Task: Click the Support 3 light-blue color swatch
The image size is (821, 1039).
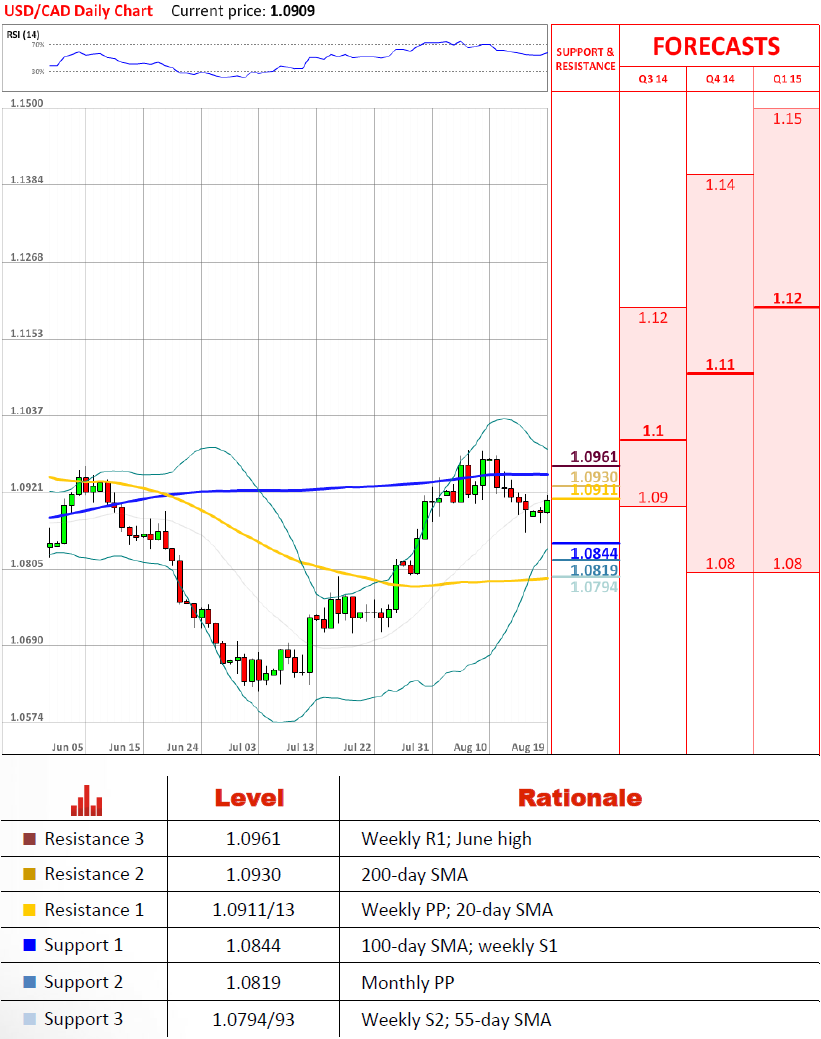Action: tap(29, 1019)
